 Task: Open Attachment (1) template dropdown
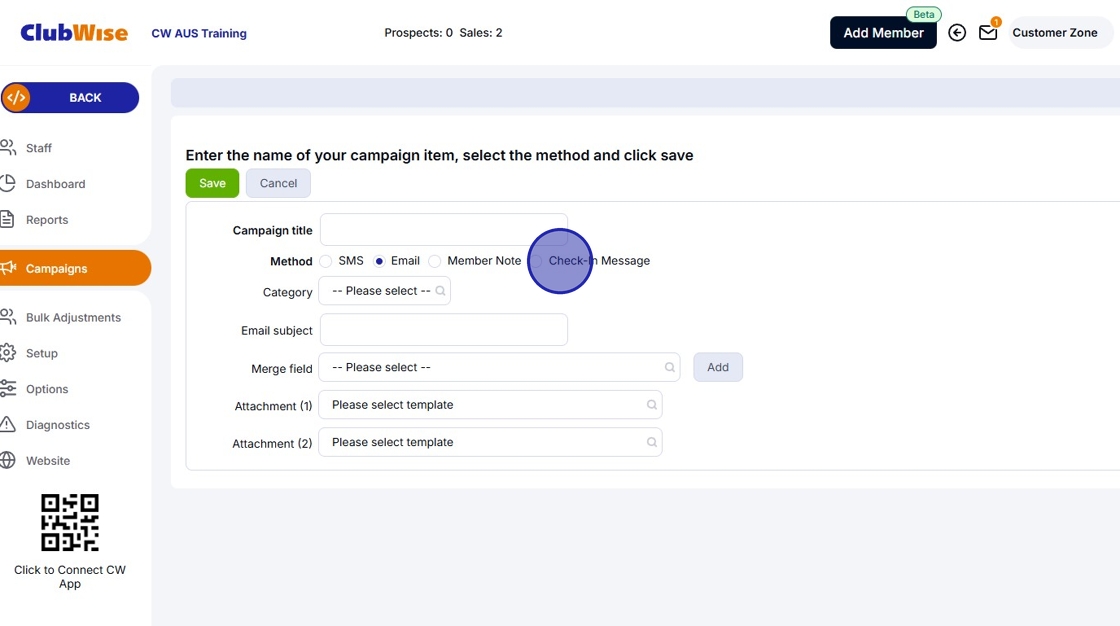(490, 404)
